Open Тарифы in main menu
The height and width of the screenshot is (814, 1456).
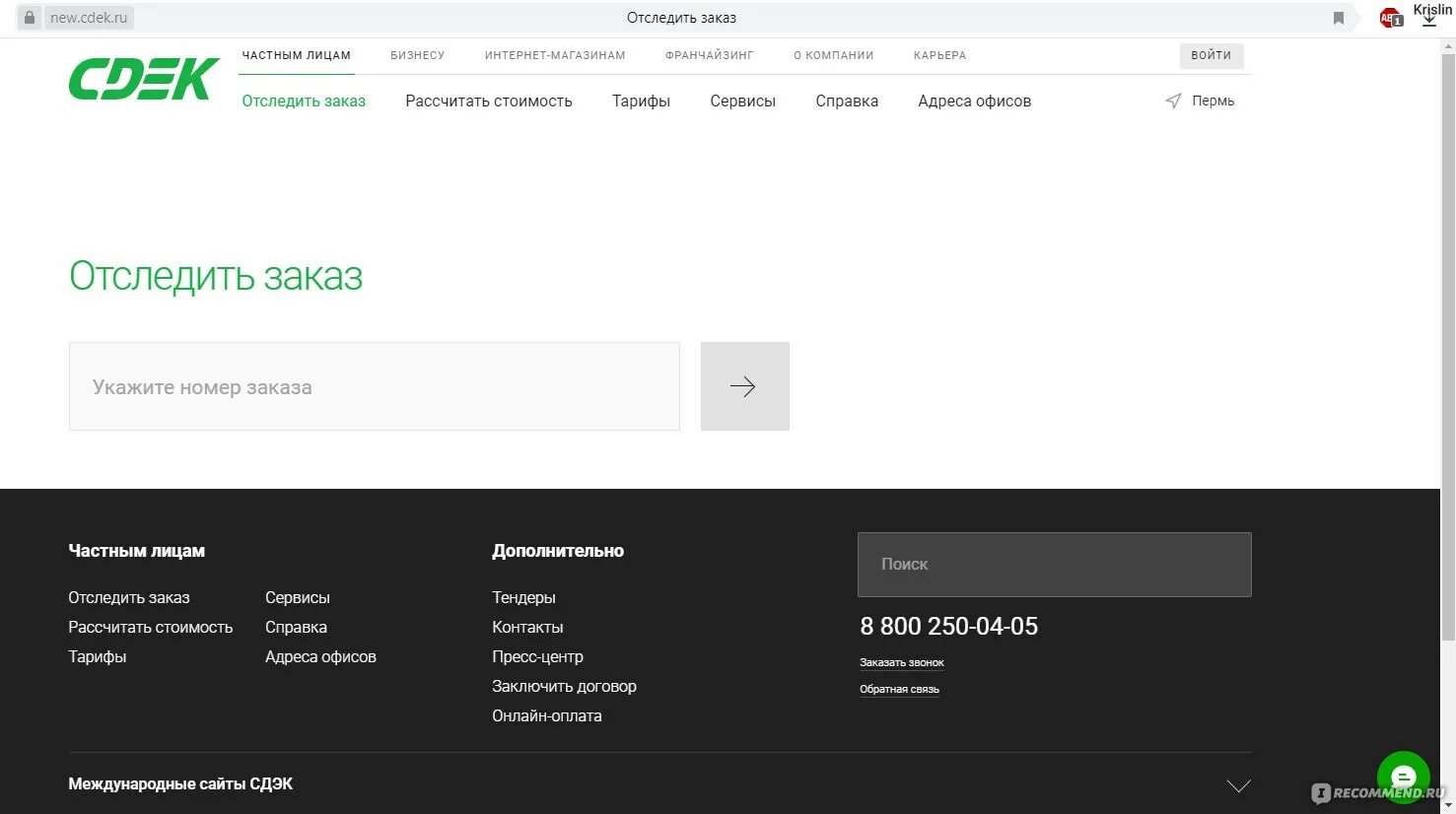pos(641,101)
